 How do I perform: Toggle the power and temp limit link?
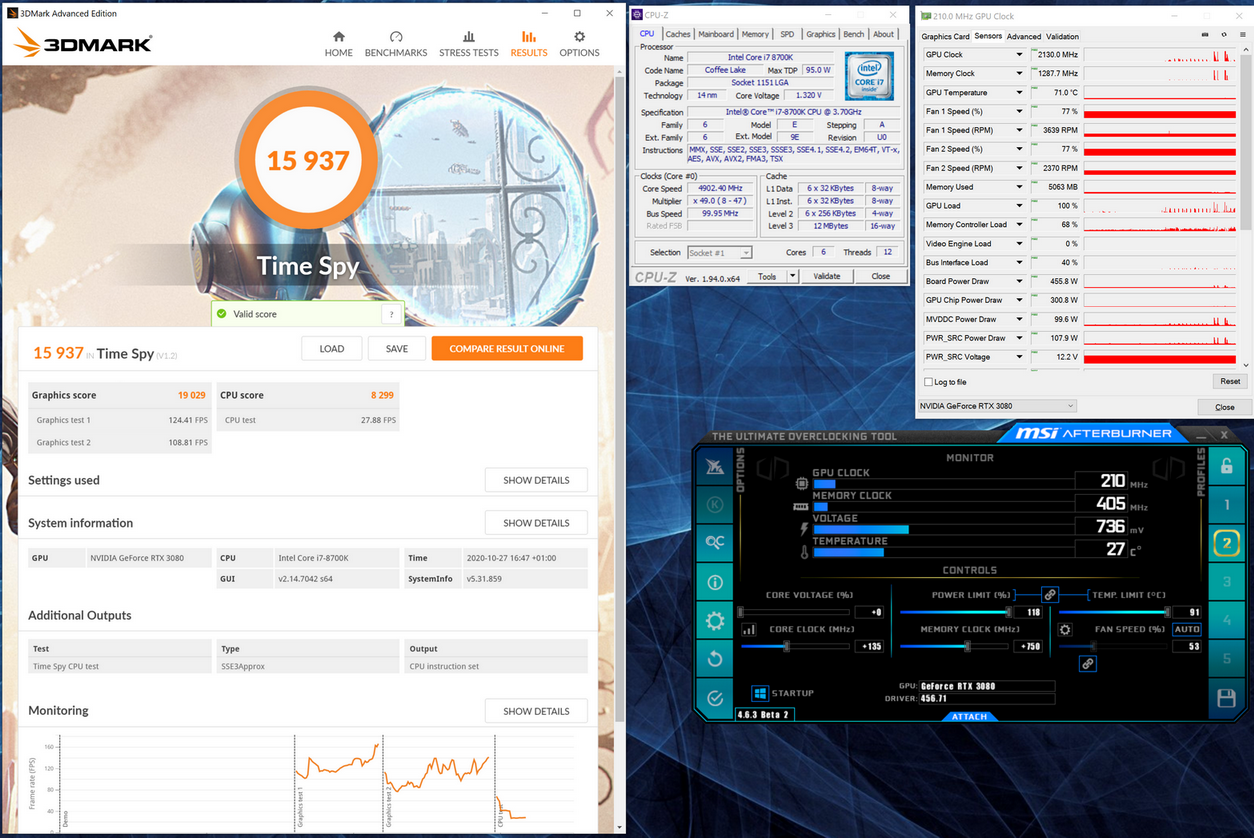1049,595
